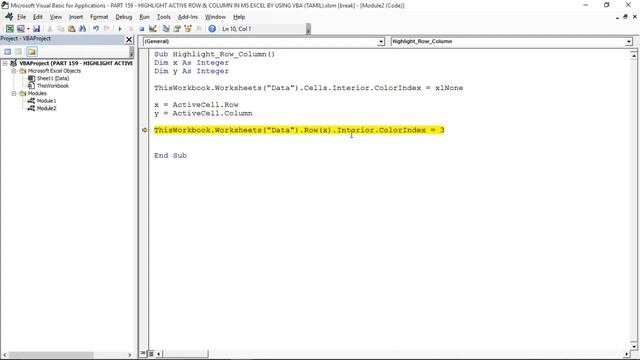Open the Highlight_Row_Column procedure dropdown
Image resolution: width=640 pixels, height=360 pixels.
pyautogui.click(x=628, y=42)
